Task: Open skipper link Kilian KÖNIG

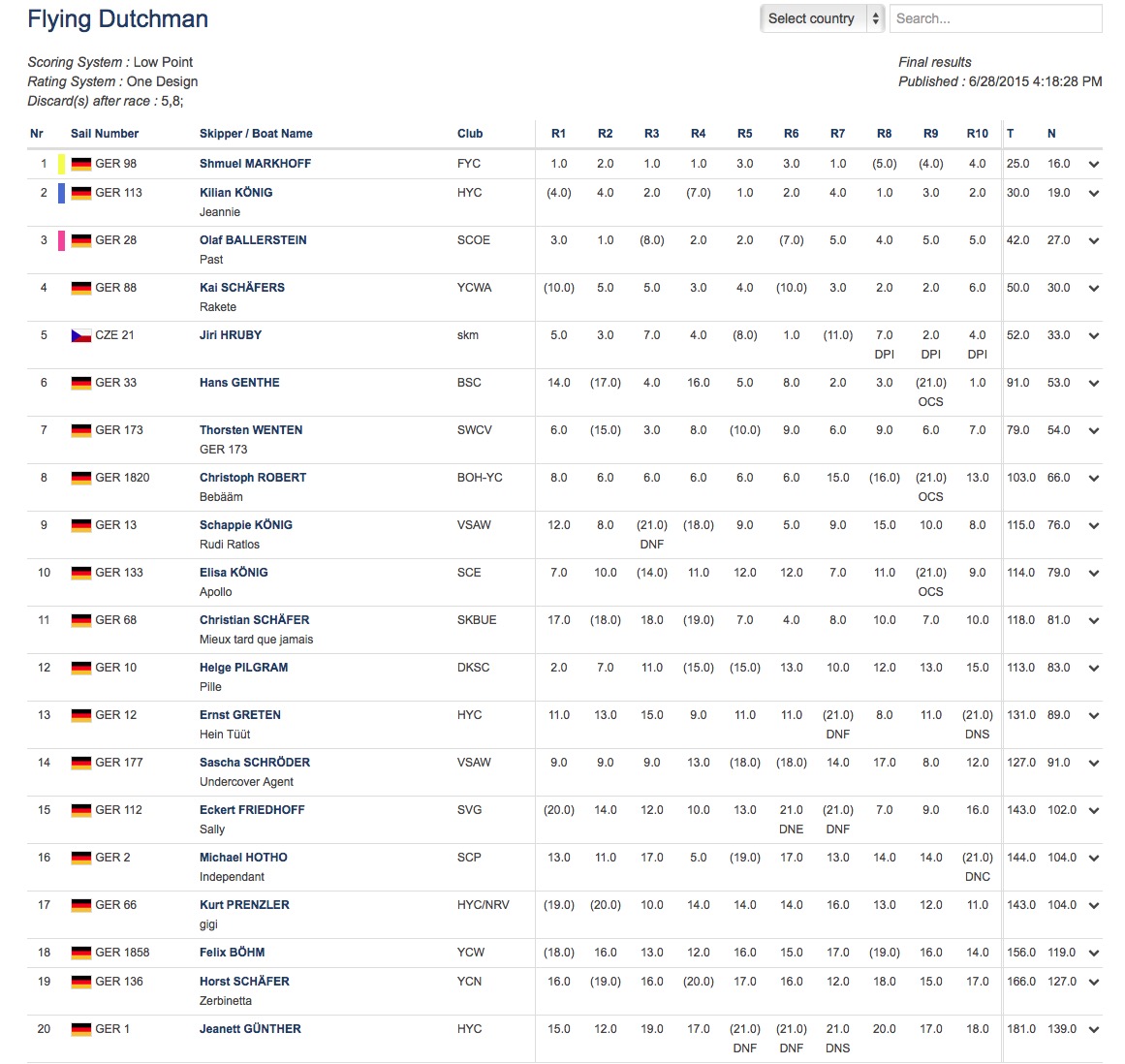Action: [236, 192]
